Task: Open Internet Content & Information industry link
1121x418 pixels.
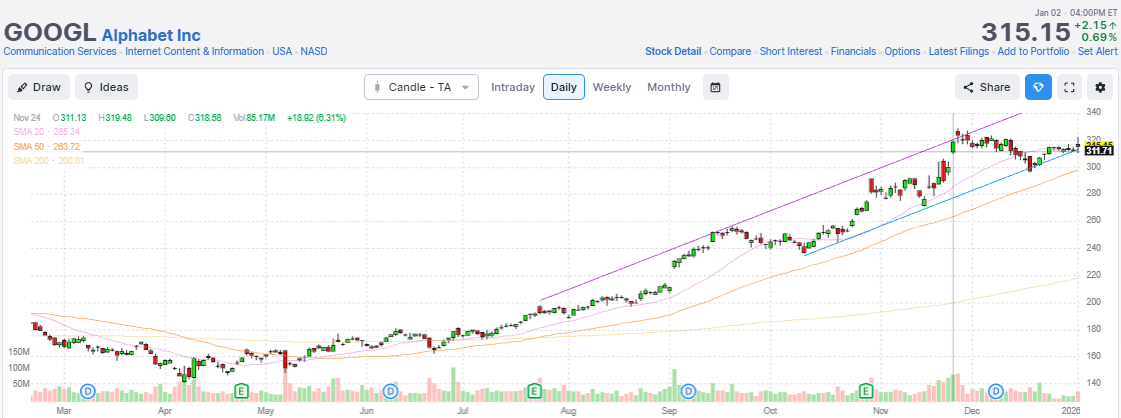Action: [194, 51]
